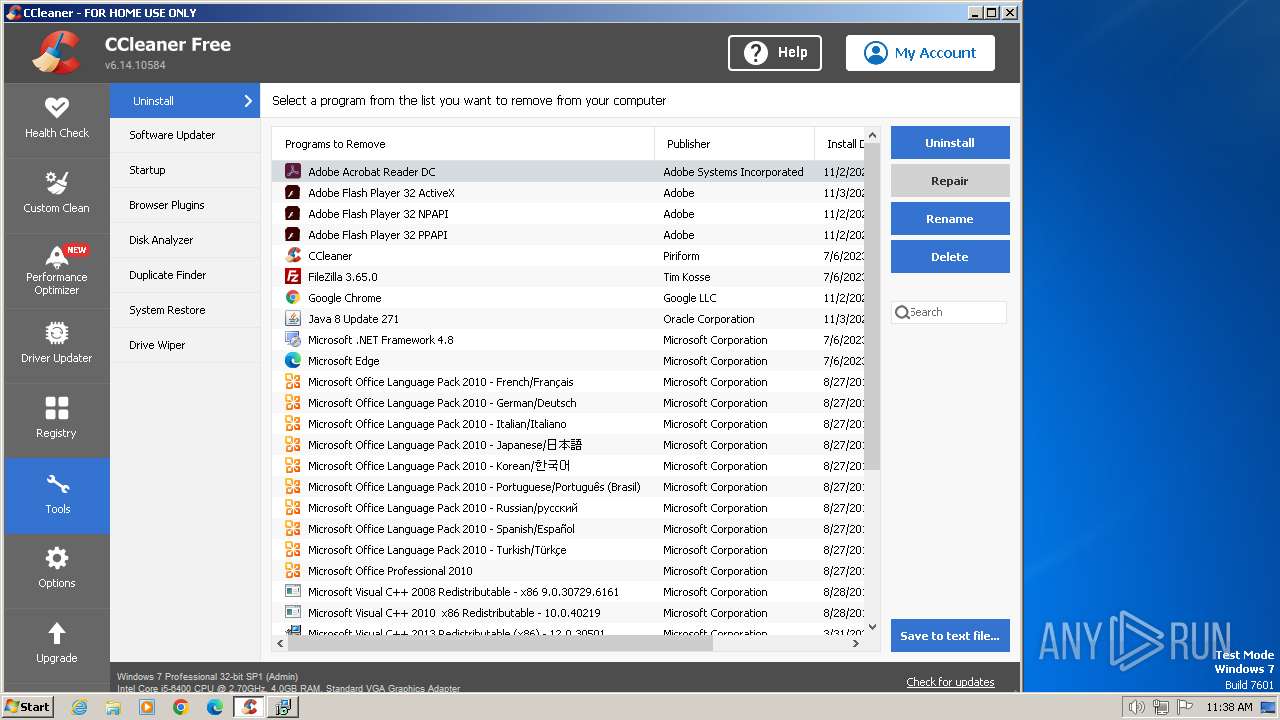Select Visual C++ 2010 x86 Redistributable row

568,612
